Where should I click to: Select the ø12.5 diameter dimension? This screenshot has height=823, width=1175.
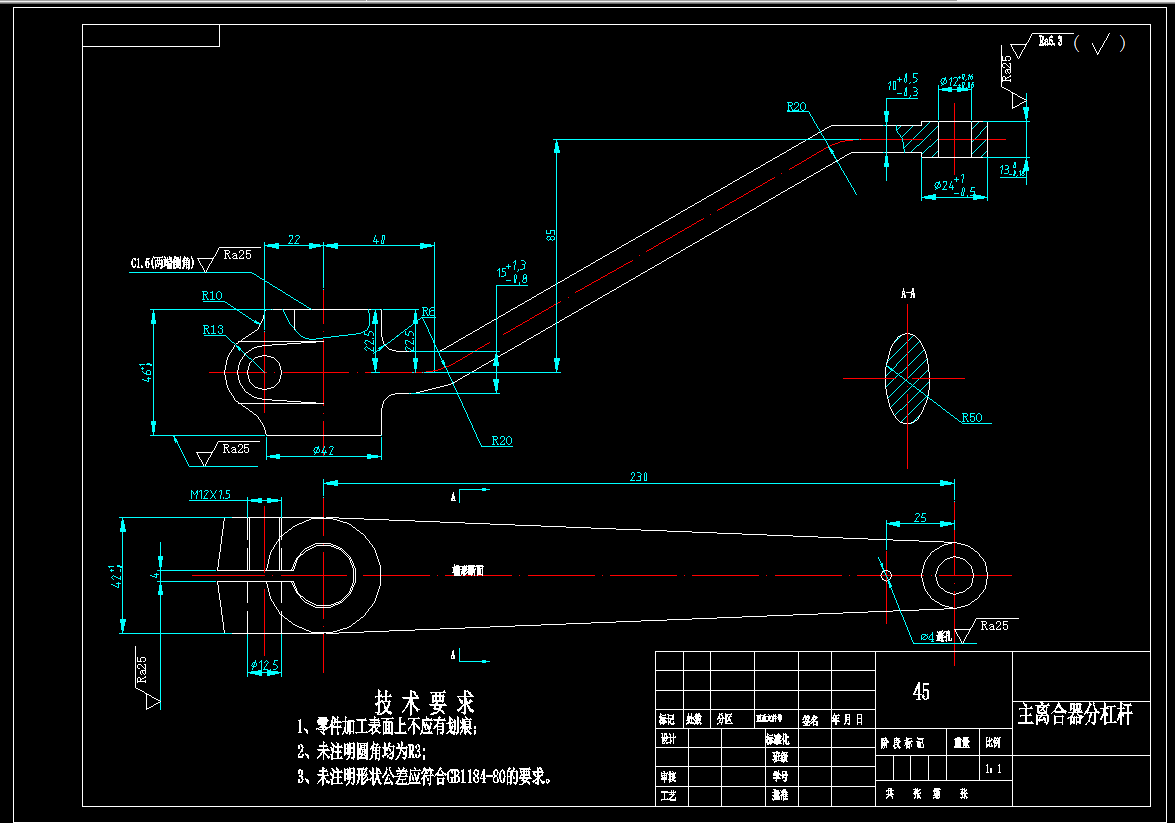click(265, 664)
